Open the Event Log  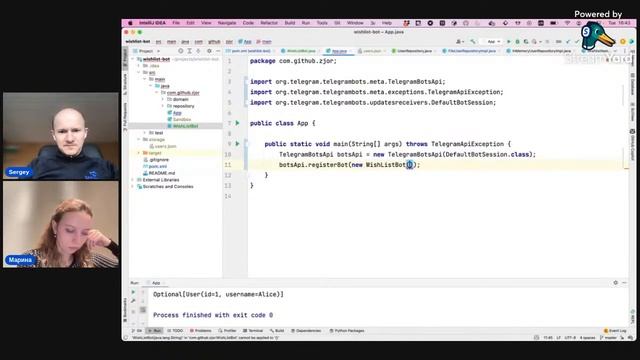tap(615, 331)
